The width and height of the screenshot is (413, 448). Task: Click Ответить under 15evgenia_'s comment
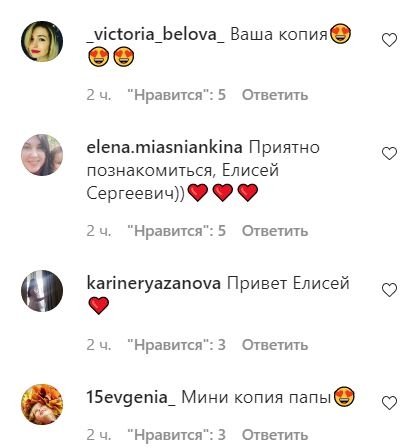275,435
